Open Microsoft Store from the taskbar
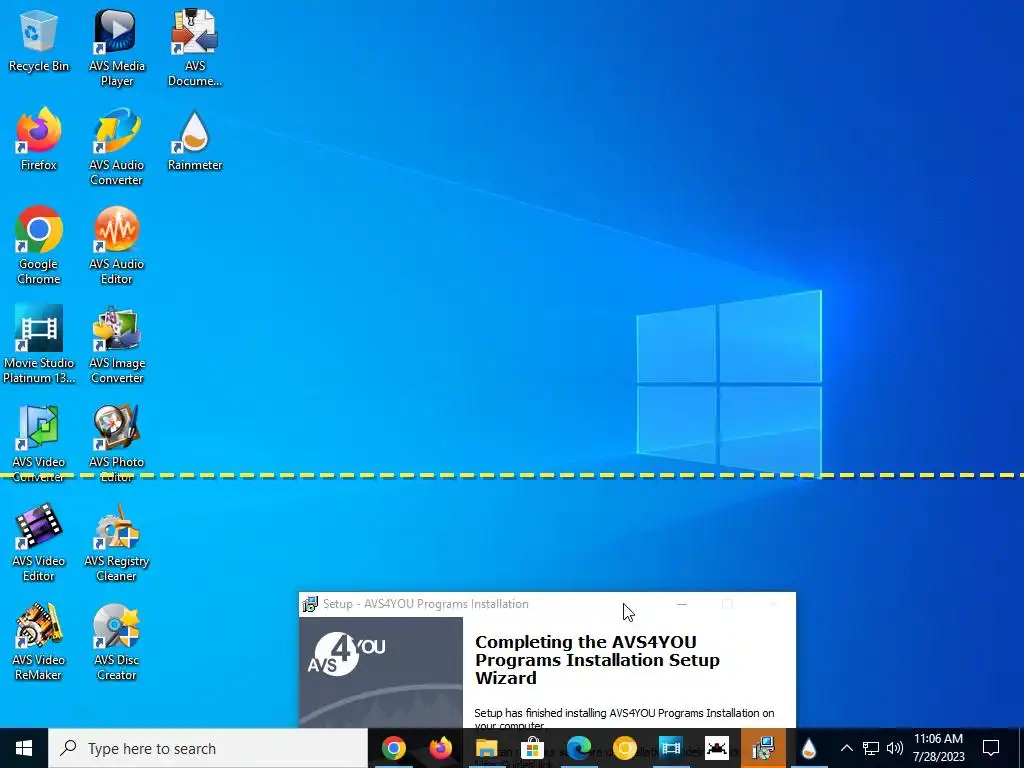 532,748
